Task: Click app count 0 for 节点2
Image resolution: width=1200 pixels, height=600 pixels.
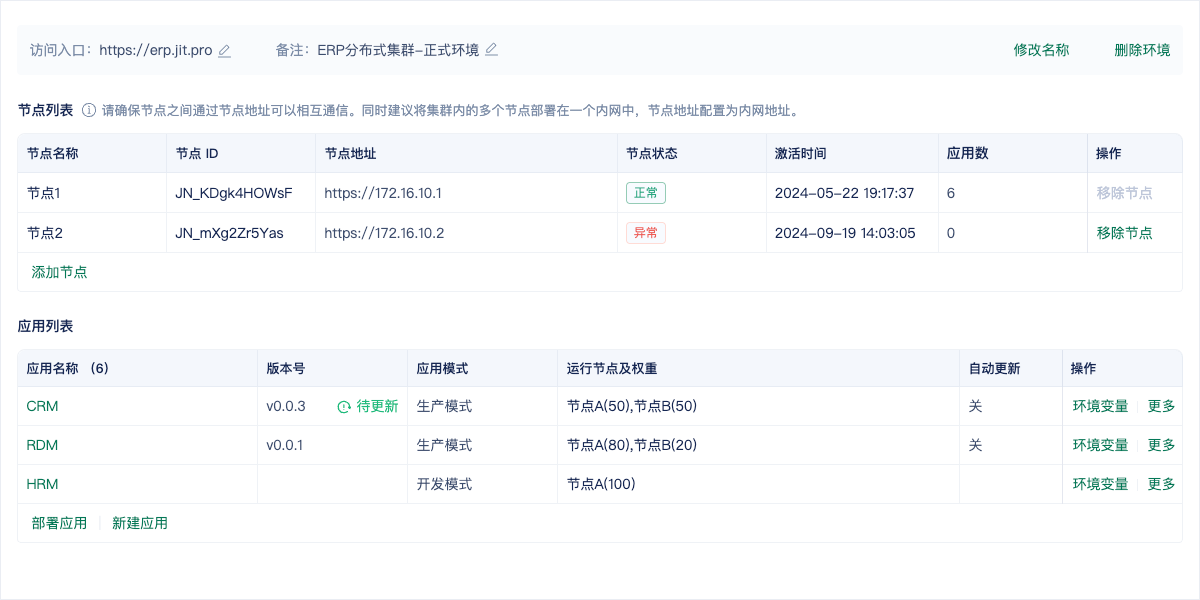Action: (x=951, y=233)
